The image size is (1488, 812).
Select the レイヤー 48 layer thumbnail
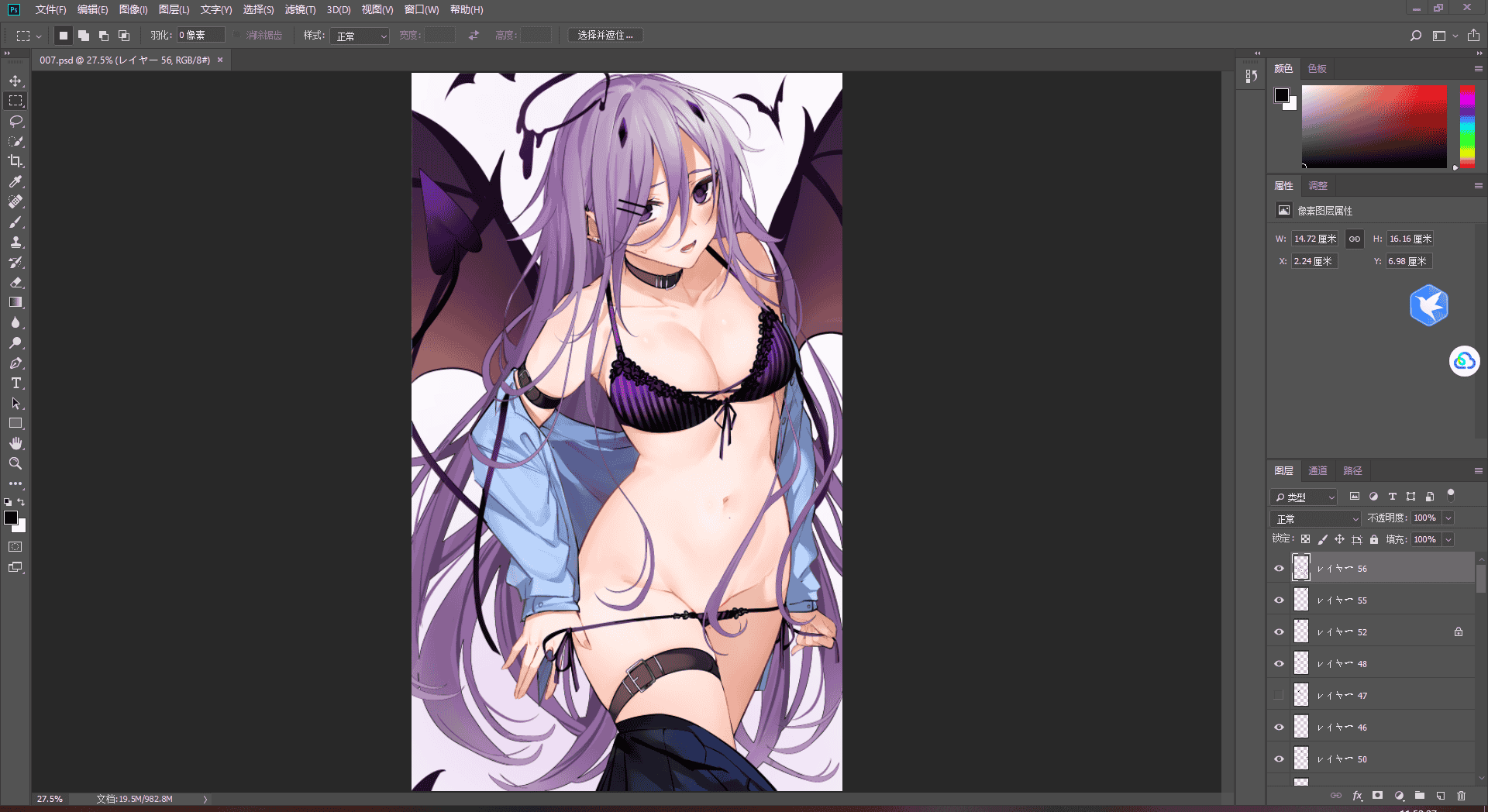click(x=1301, y=663)
